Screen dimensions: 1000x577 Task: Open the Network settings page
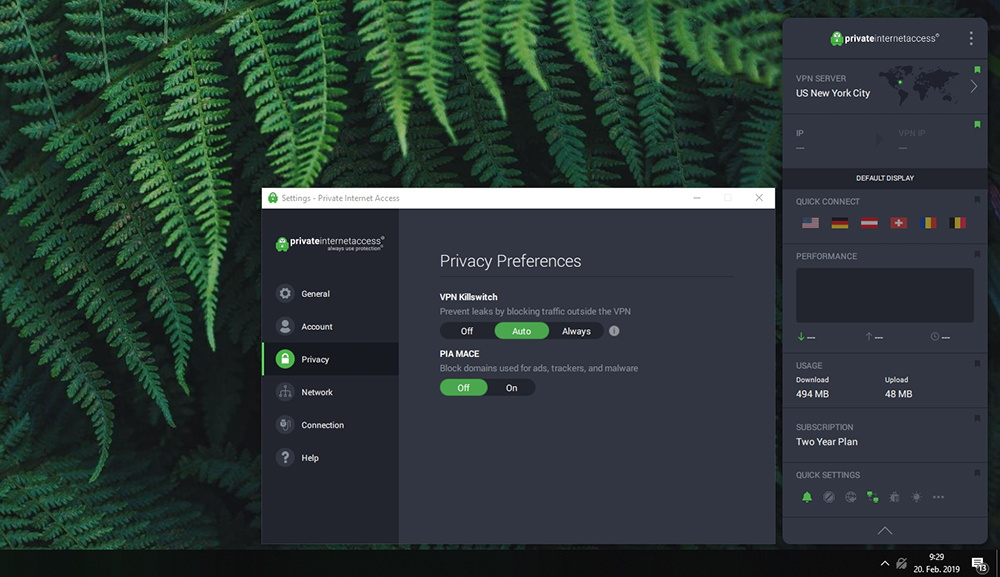pyautogui.click(x=330, y=392)
